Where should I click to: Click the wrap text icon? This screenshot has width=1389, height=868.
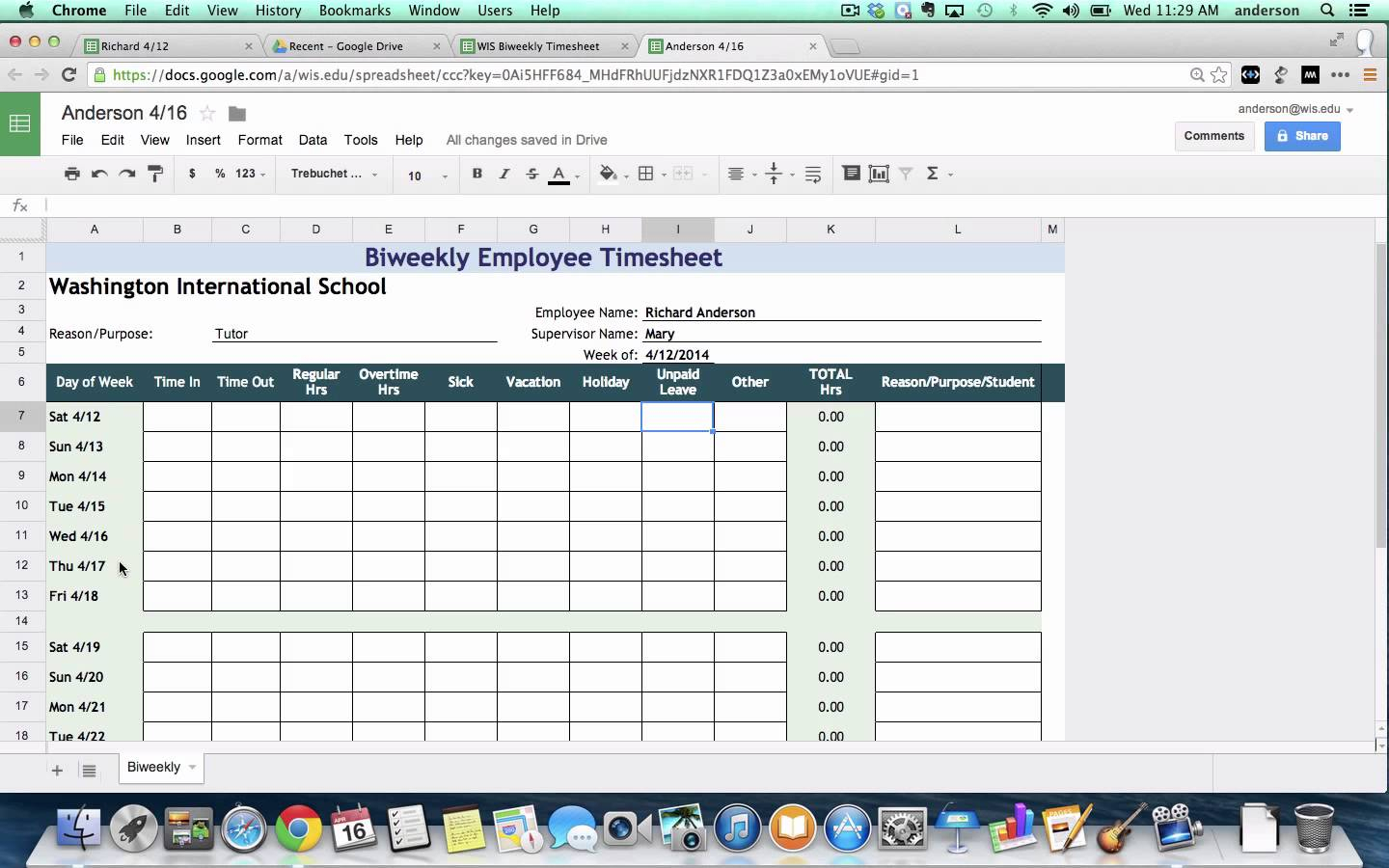(x=813, y=174)
